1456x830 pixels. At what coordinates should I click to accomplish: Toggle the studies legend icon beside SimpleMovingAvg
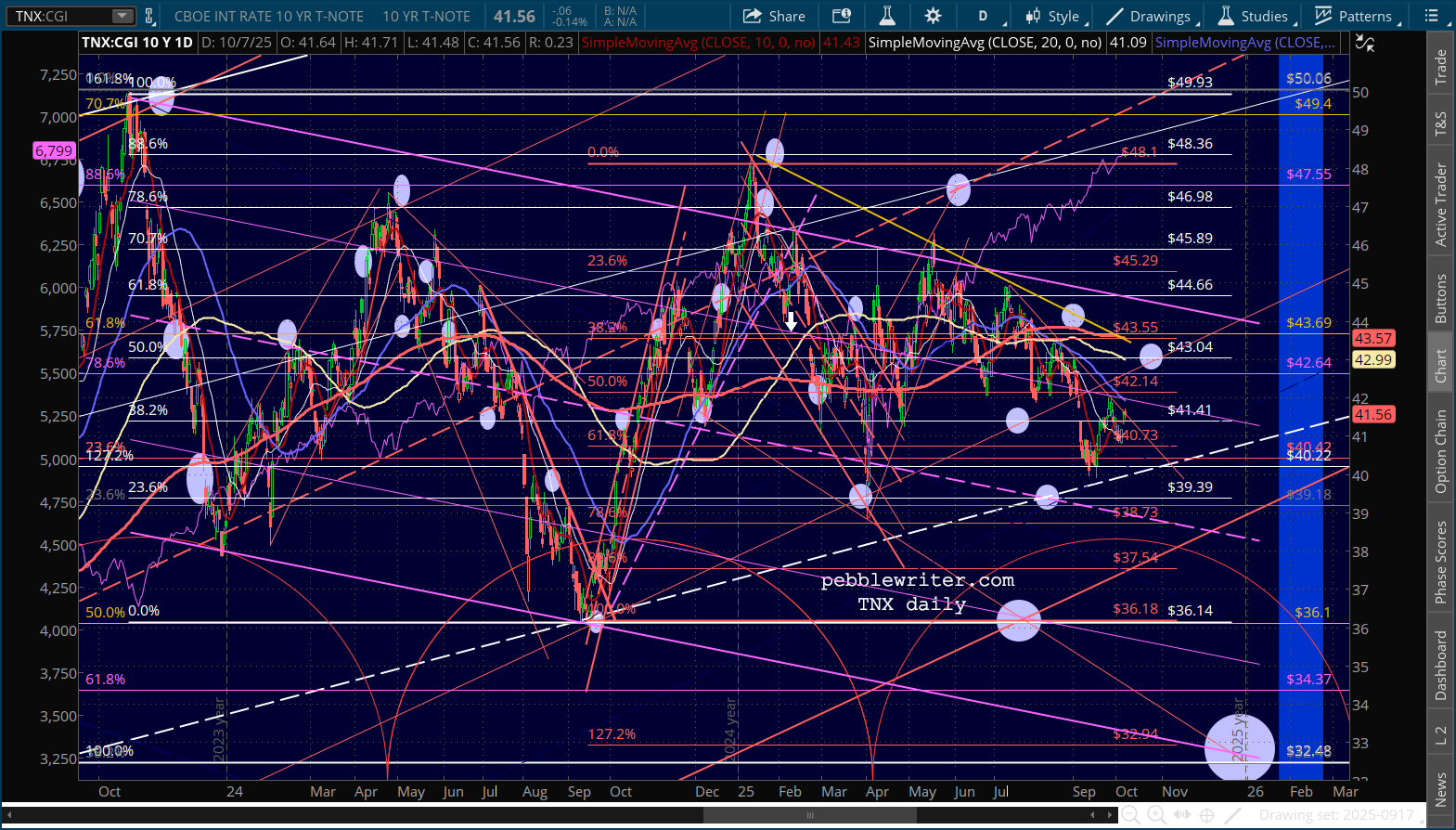click(1364, 43)
